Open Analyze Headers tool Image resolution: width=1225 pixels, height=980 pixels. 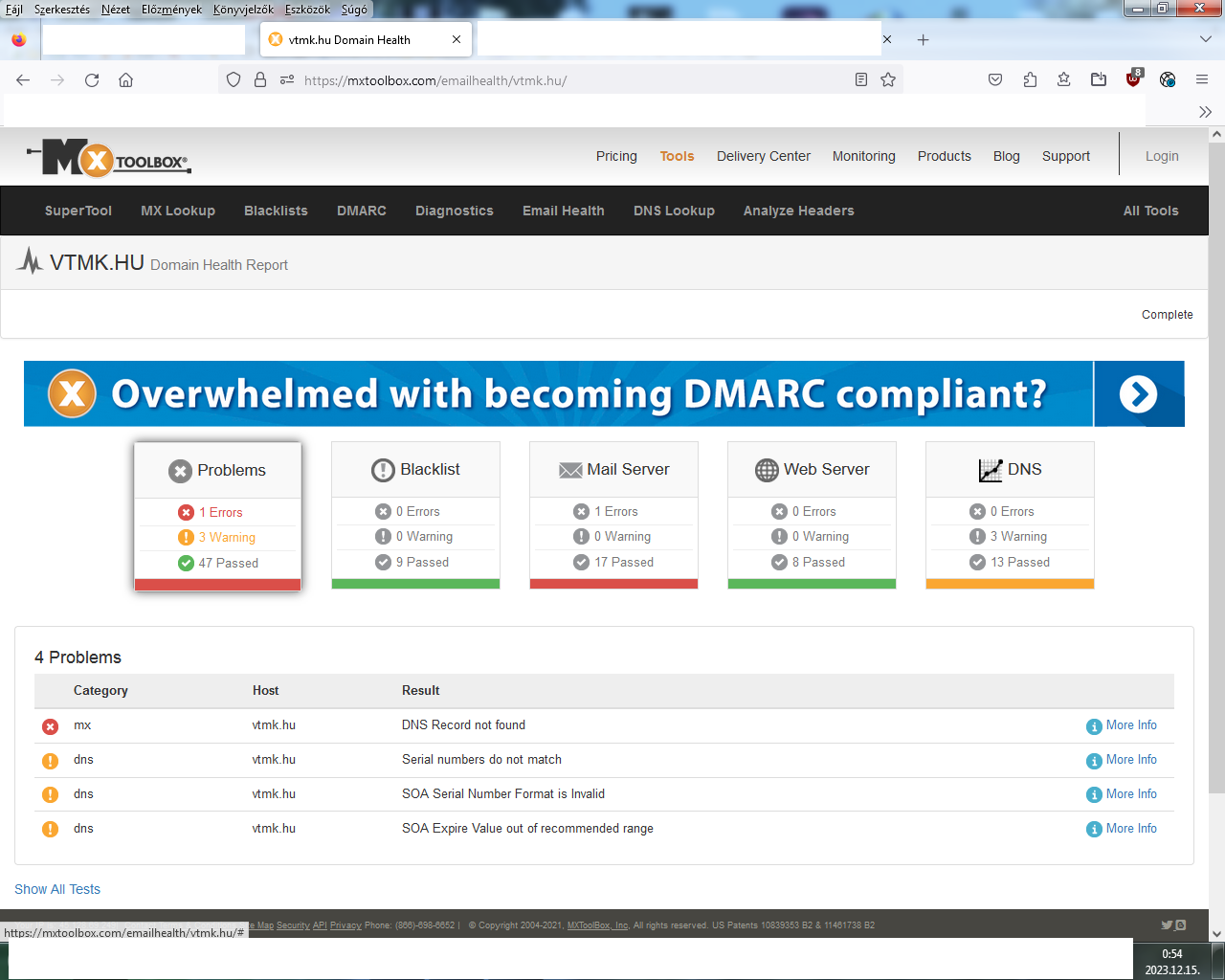(799, 211)
